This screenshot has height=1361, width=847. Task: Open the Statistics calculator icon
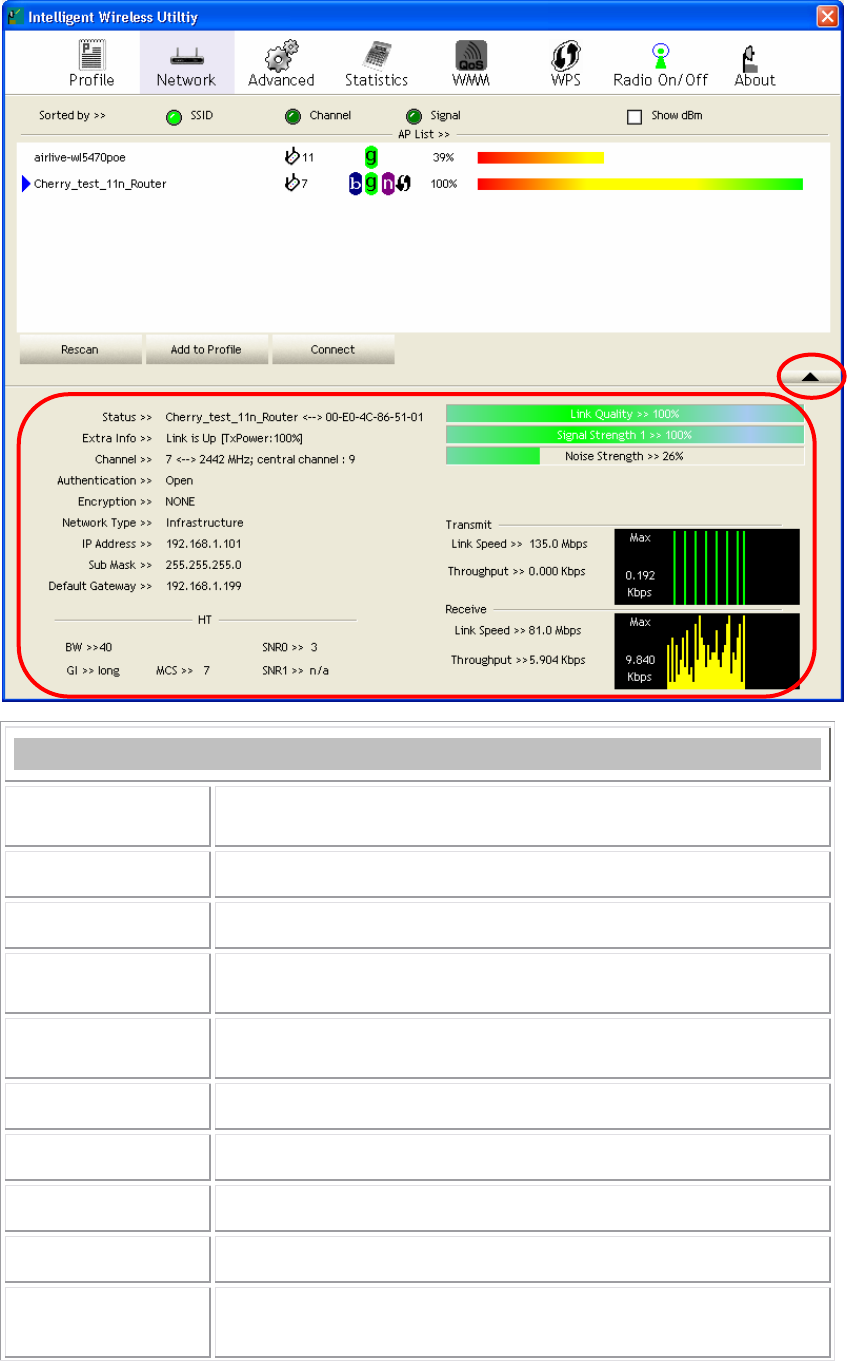[x=377, y=56]
